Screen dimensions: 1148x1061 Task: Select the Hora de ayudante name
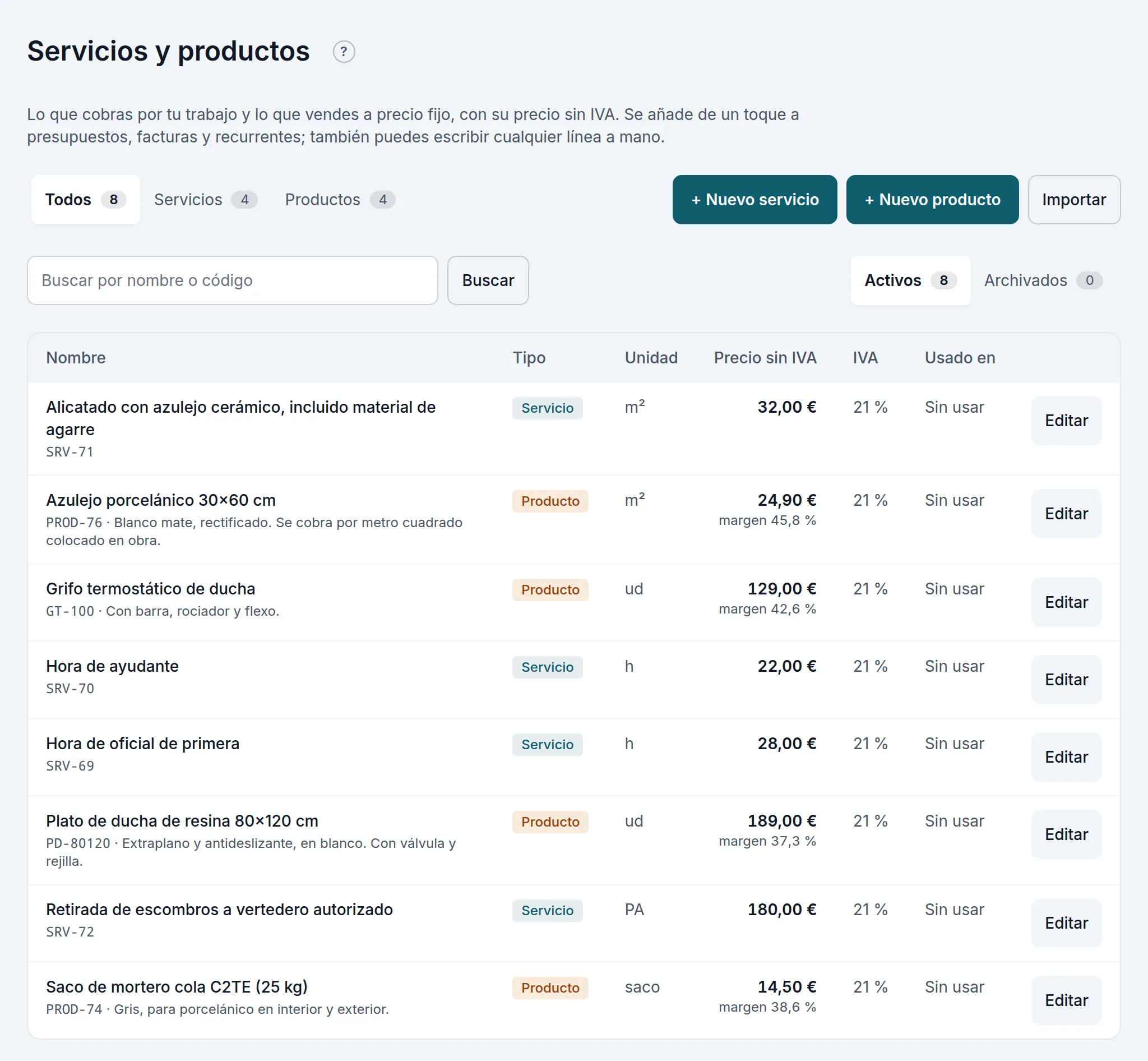point(113,666)
